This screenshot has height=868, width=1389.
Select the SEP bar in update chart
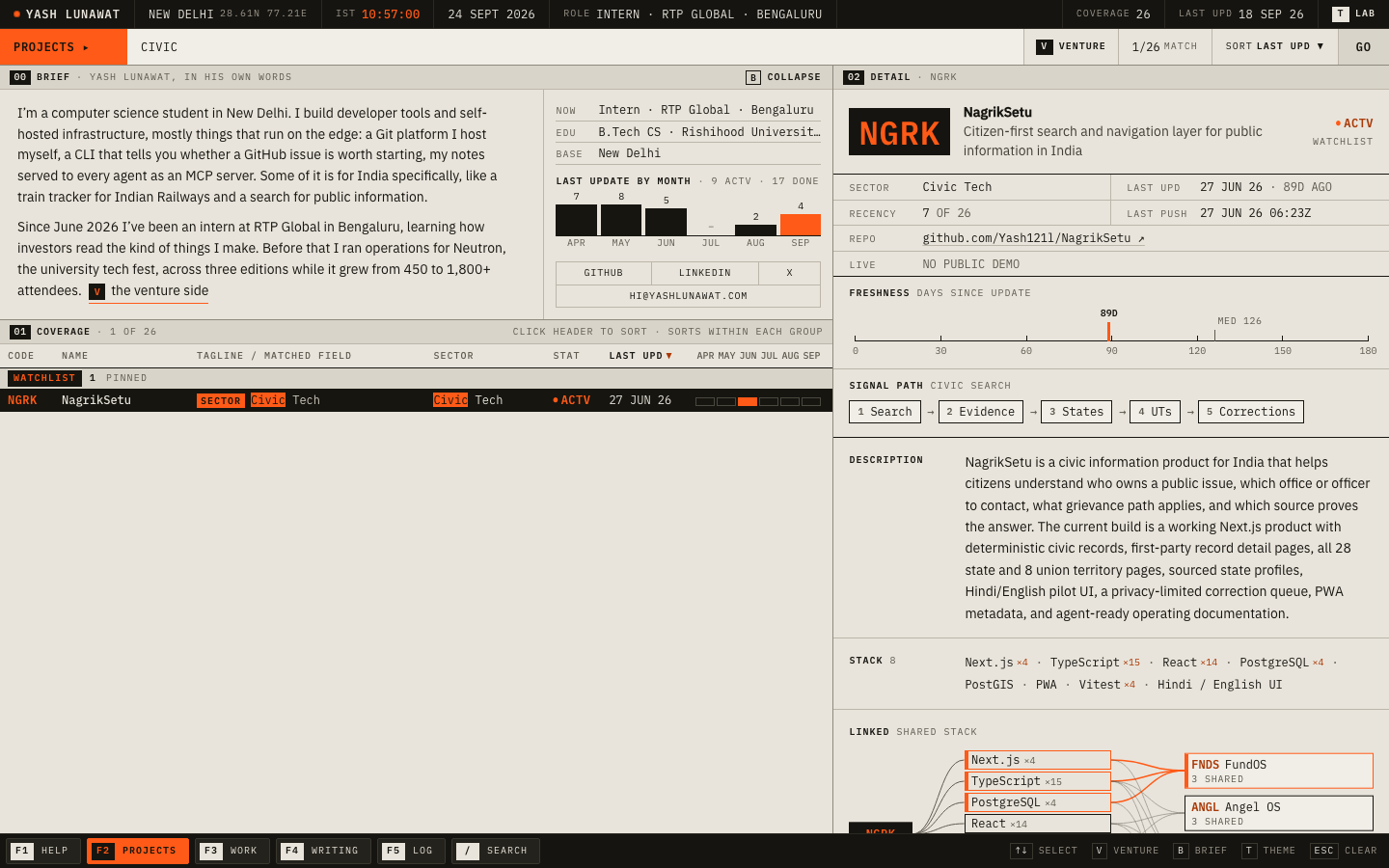click(801, 225)
